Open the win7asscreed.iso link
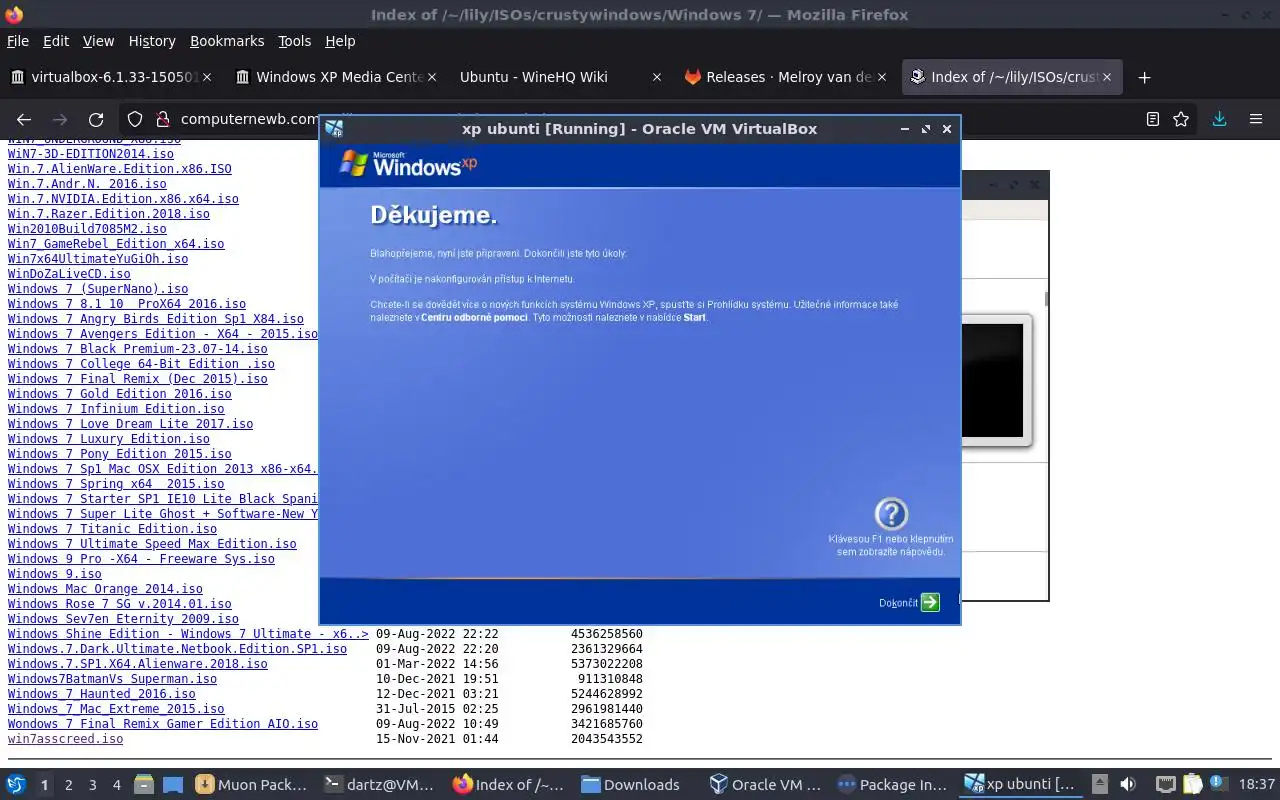The image size is (1280, 800). pos(66,739)
